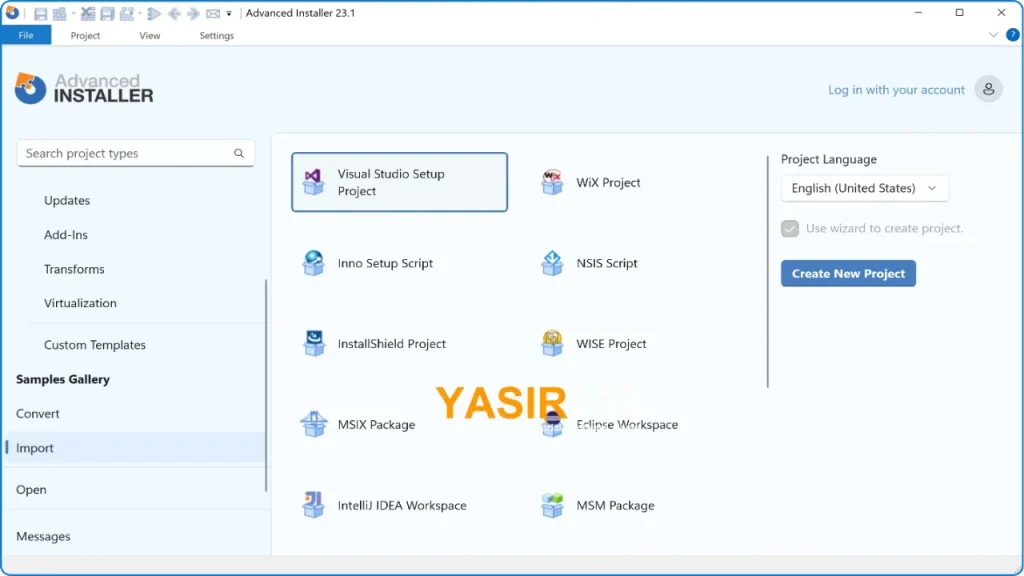Click Log in with your account link

click(896, 89)
